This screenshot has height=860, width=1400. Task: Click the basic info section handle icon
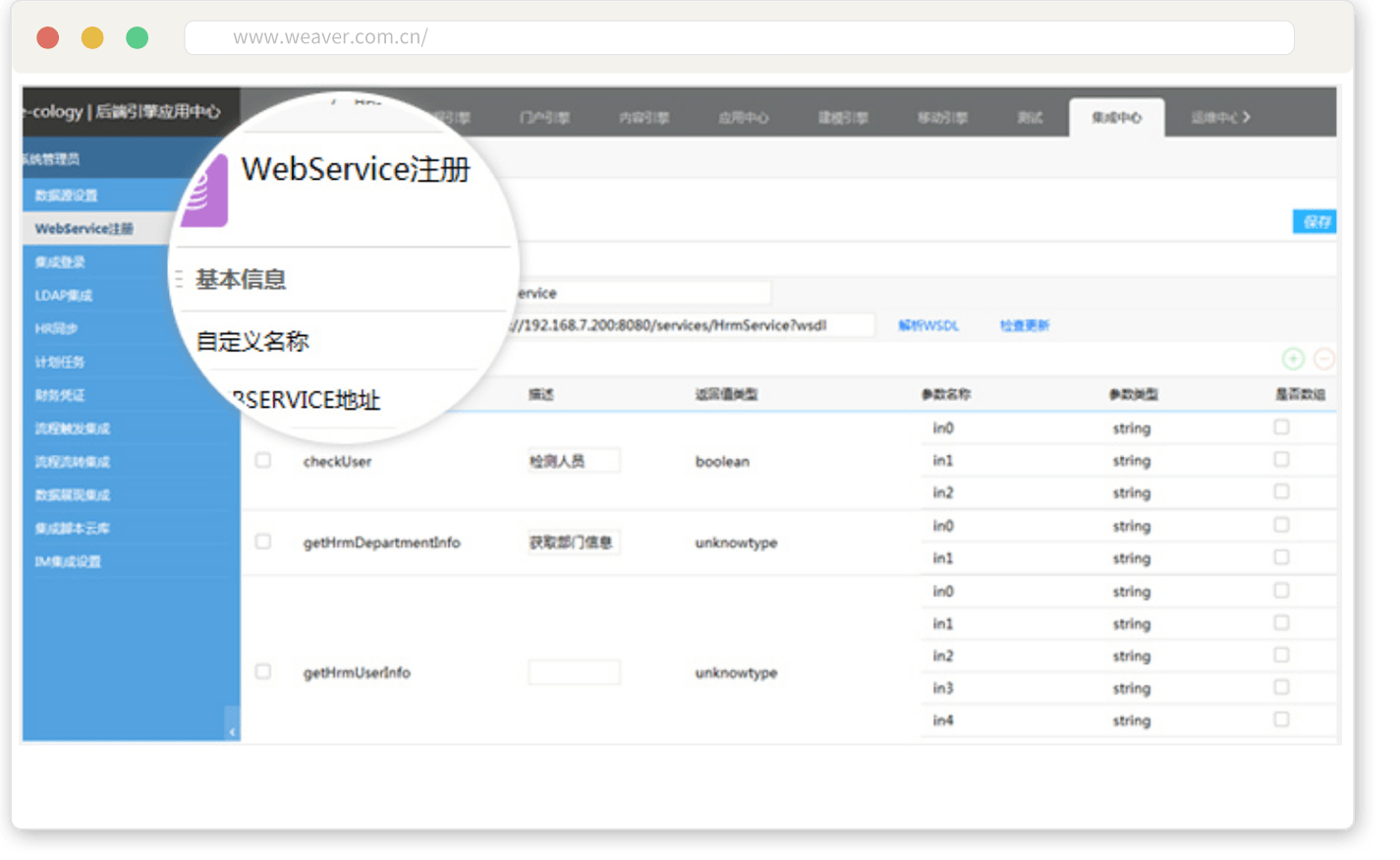[179, 280]
